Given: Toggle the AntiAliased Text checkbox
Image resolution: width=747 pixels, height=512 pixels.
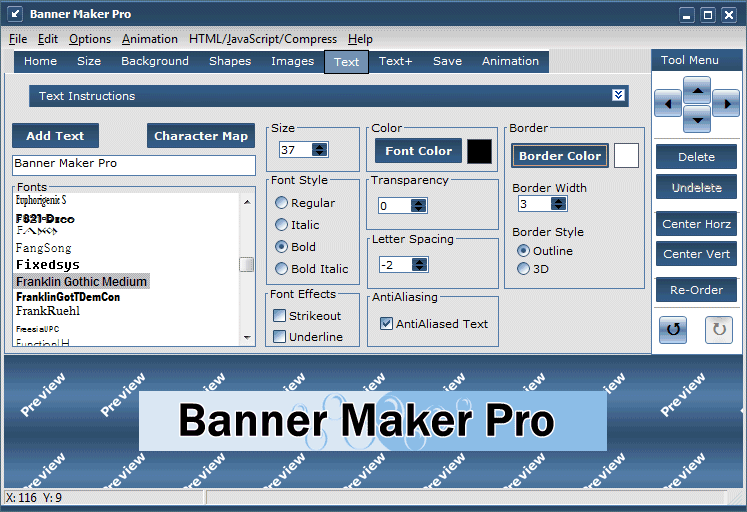Looking at the screenshot, I should click(x=387, y=324).
